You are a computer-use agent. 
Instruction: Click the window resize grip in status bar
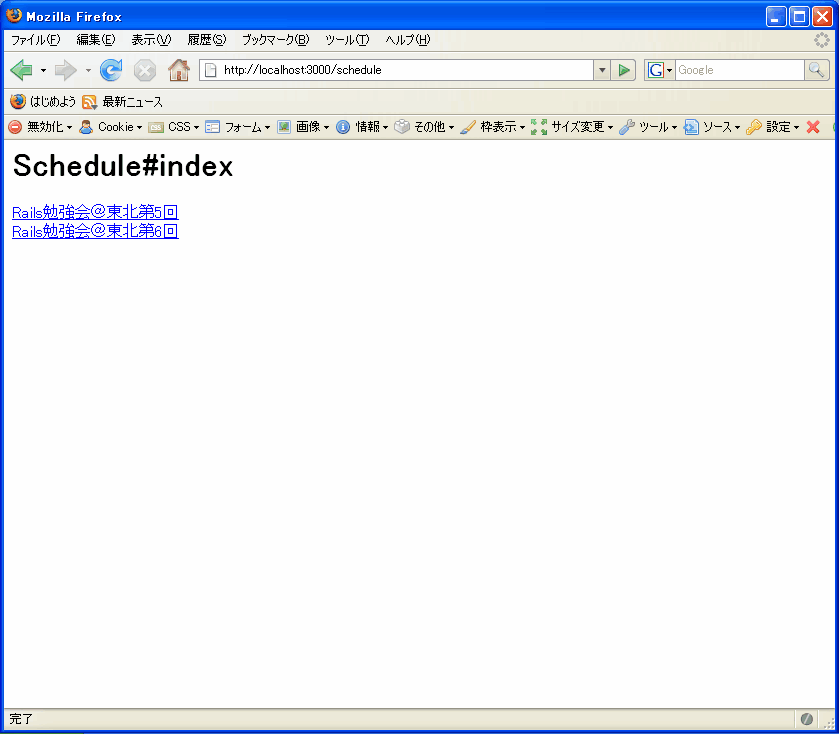829,723
